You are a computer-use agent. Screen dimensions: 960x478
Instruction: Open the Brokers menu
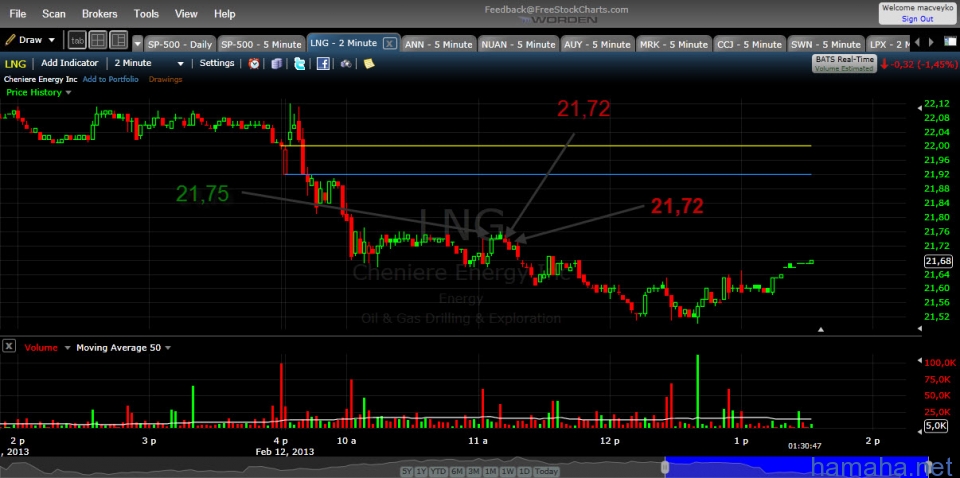(100, 13)
